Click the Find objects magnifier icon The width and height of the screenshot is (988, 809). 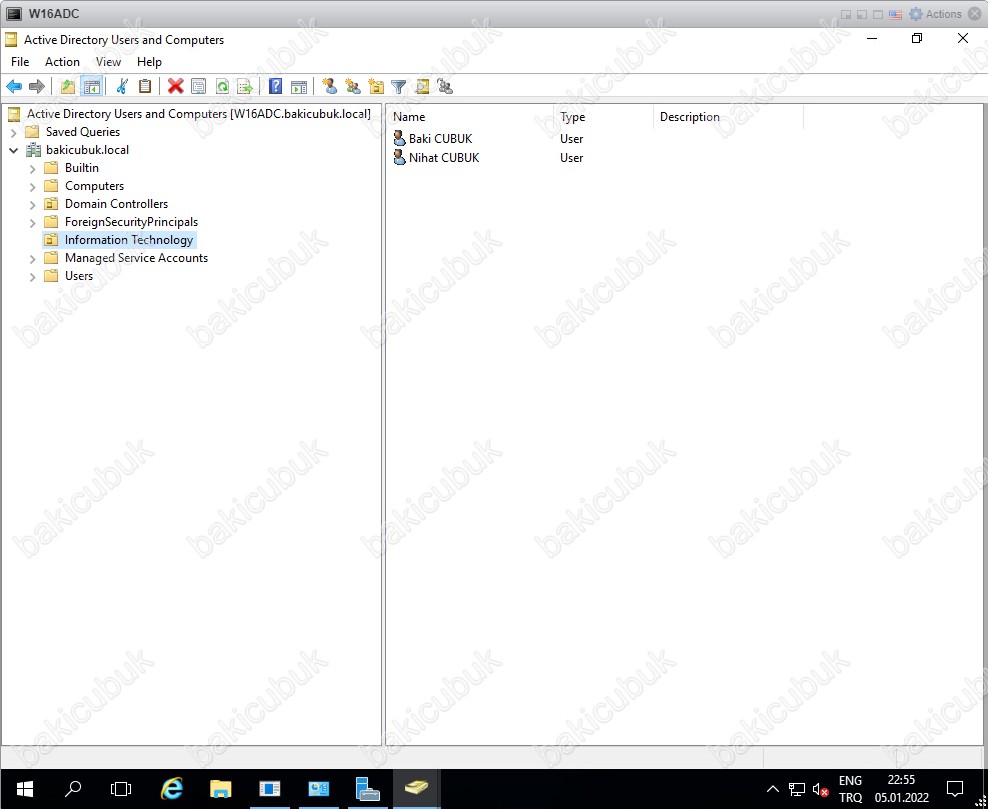pyautogui.click(x=422, y=86)
